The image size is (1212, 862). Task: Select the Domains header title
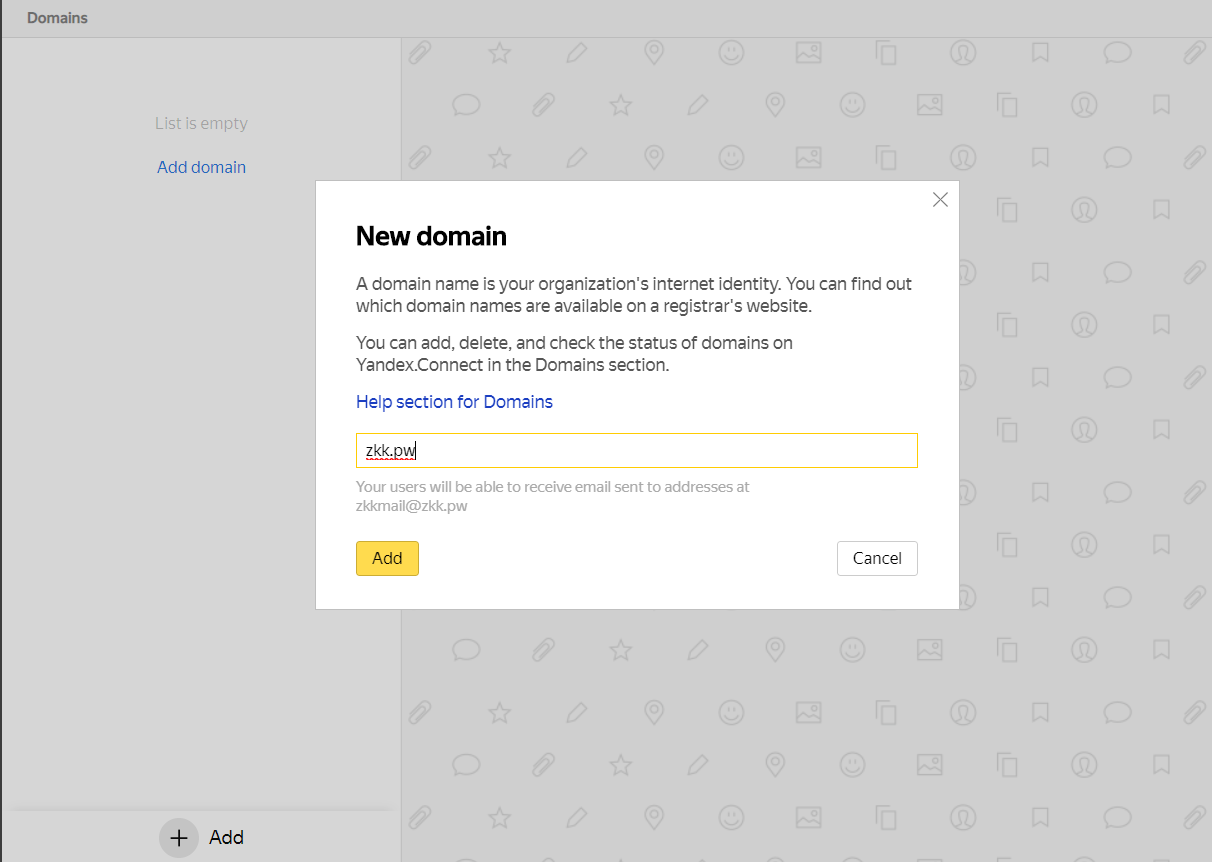point(57,18)
